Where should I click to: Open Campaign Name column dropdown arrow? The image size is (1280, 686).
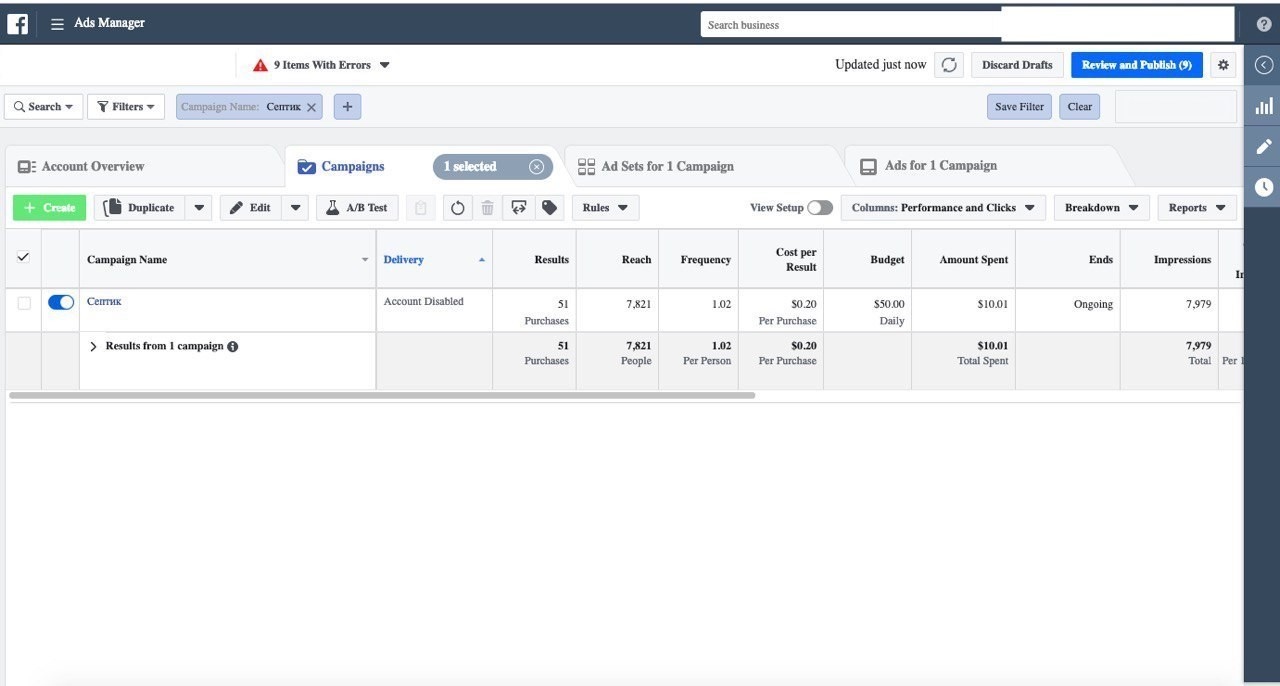point(364,260)
